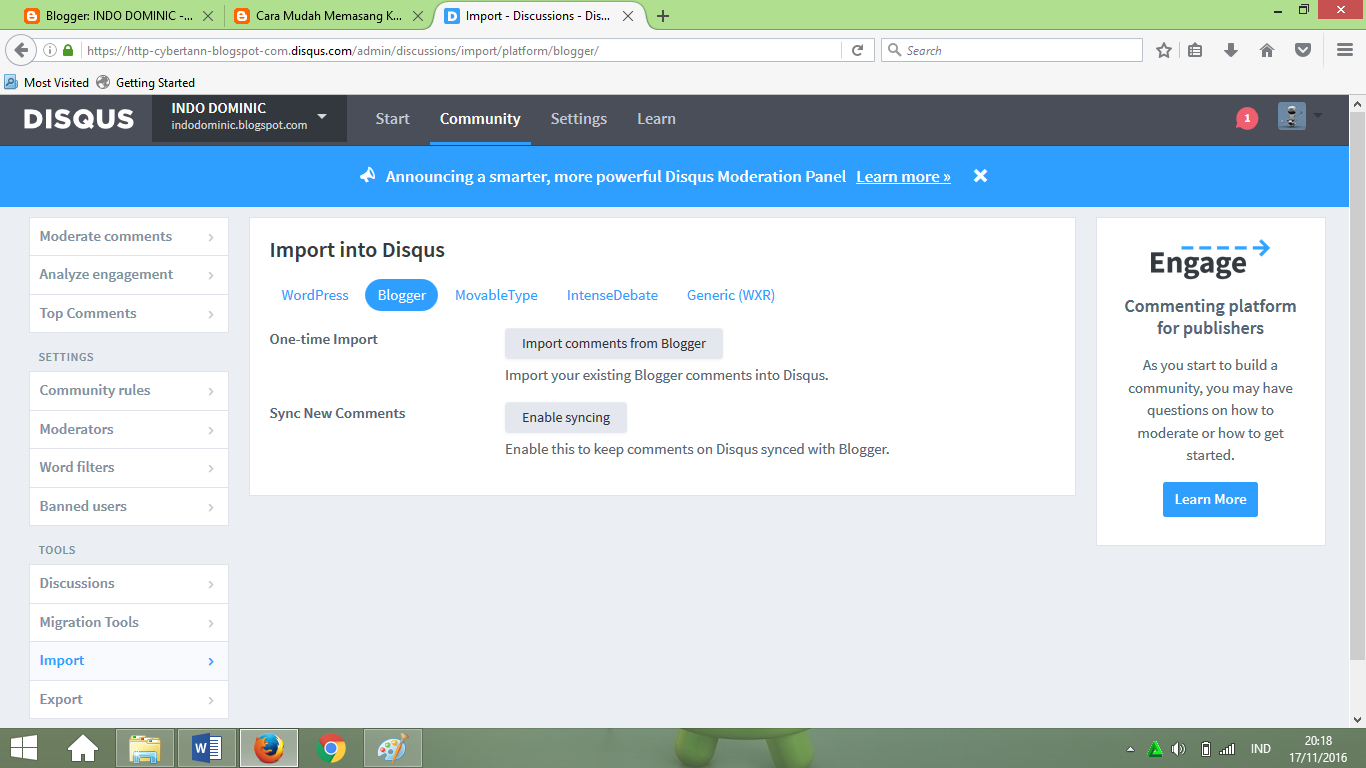Viewport: 1366px width, 768px height.
Task: Bookmark this page with star icon
Action: pos(1164,50)
